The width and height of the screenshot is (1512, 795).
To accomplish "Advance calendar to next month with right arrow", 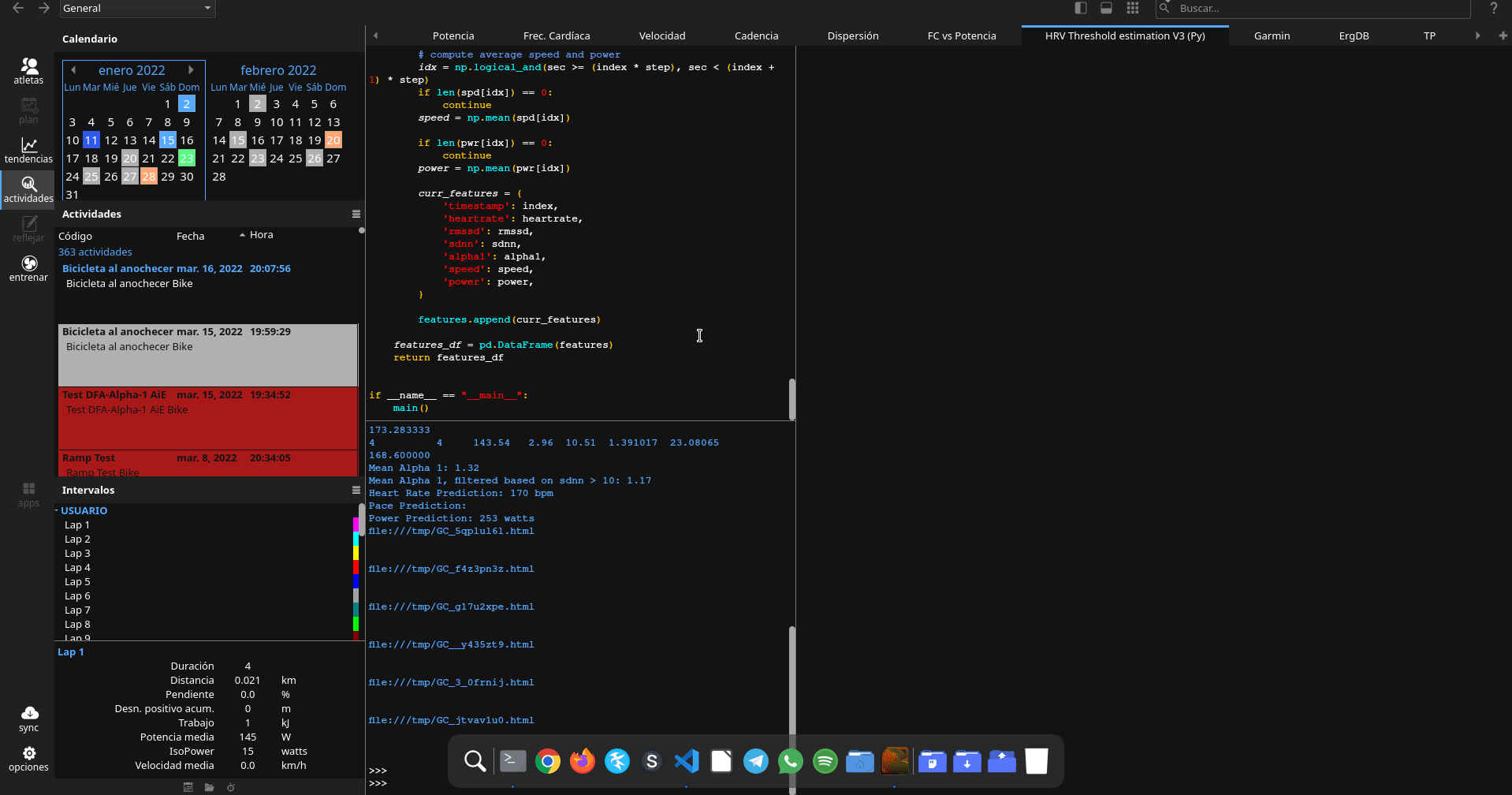I will 191,69.
